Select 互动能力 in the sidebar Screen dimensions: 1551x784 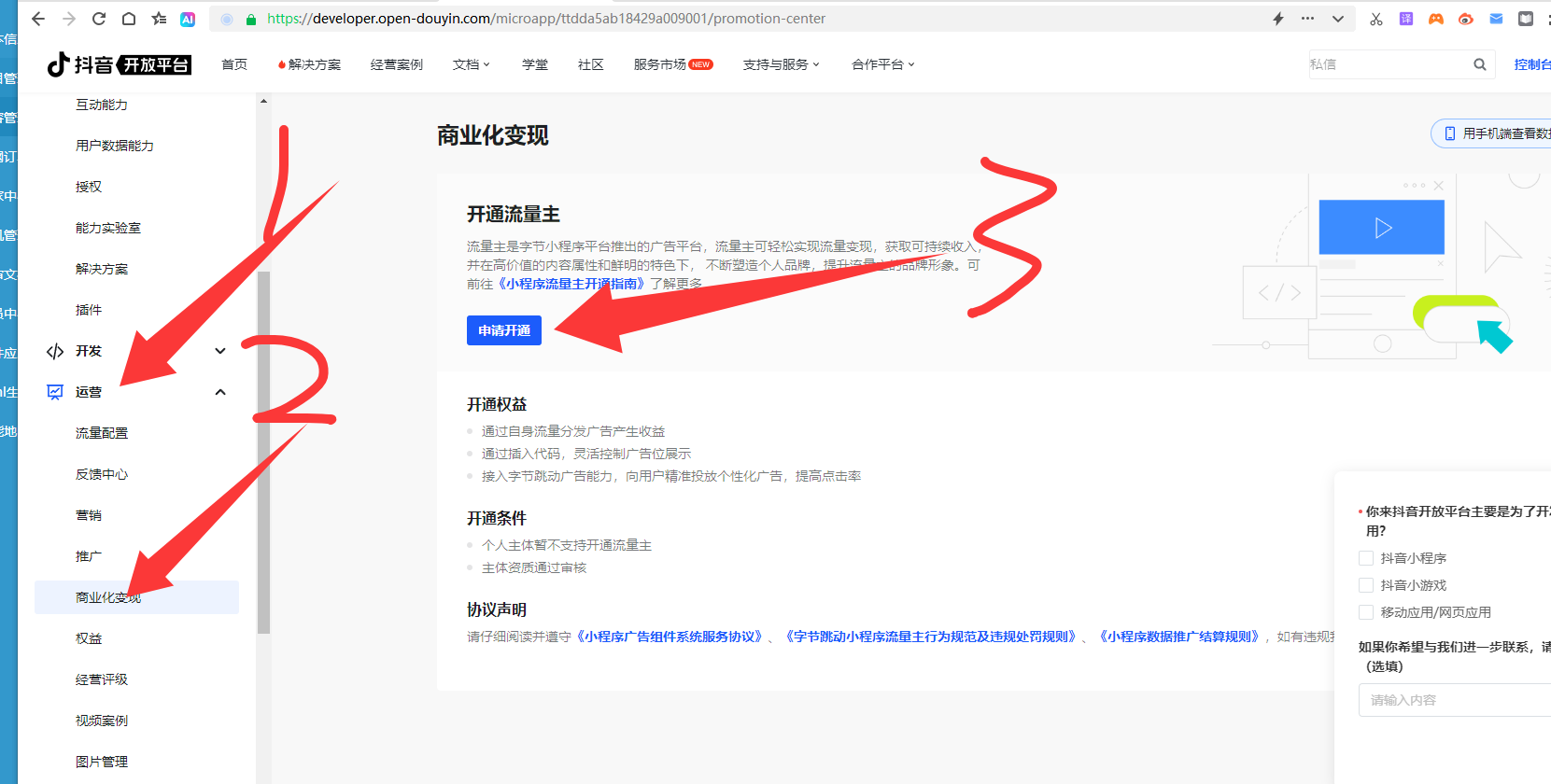point(102,105)
